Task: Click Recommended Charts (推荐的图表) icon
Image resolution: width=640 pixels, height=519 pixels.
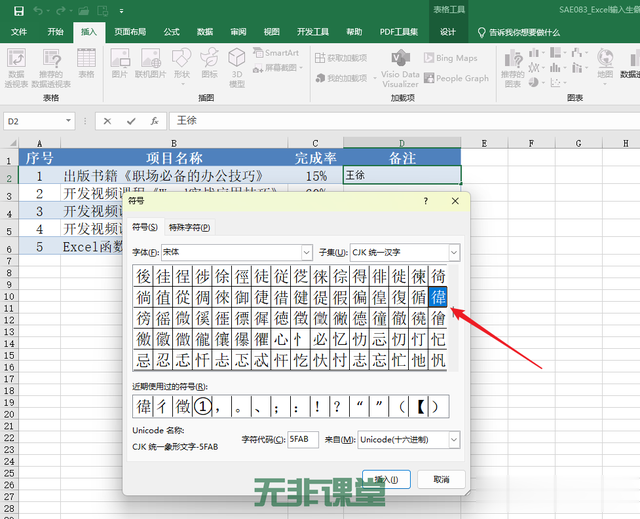Action: pyautogui.click(x=513, y=69)
